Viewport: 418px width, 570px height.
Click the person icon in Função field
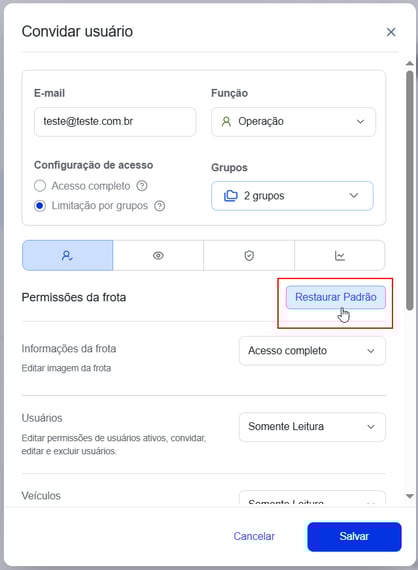click(226, 121)
